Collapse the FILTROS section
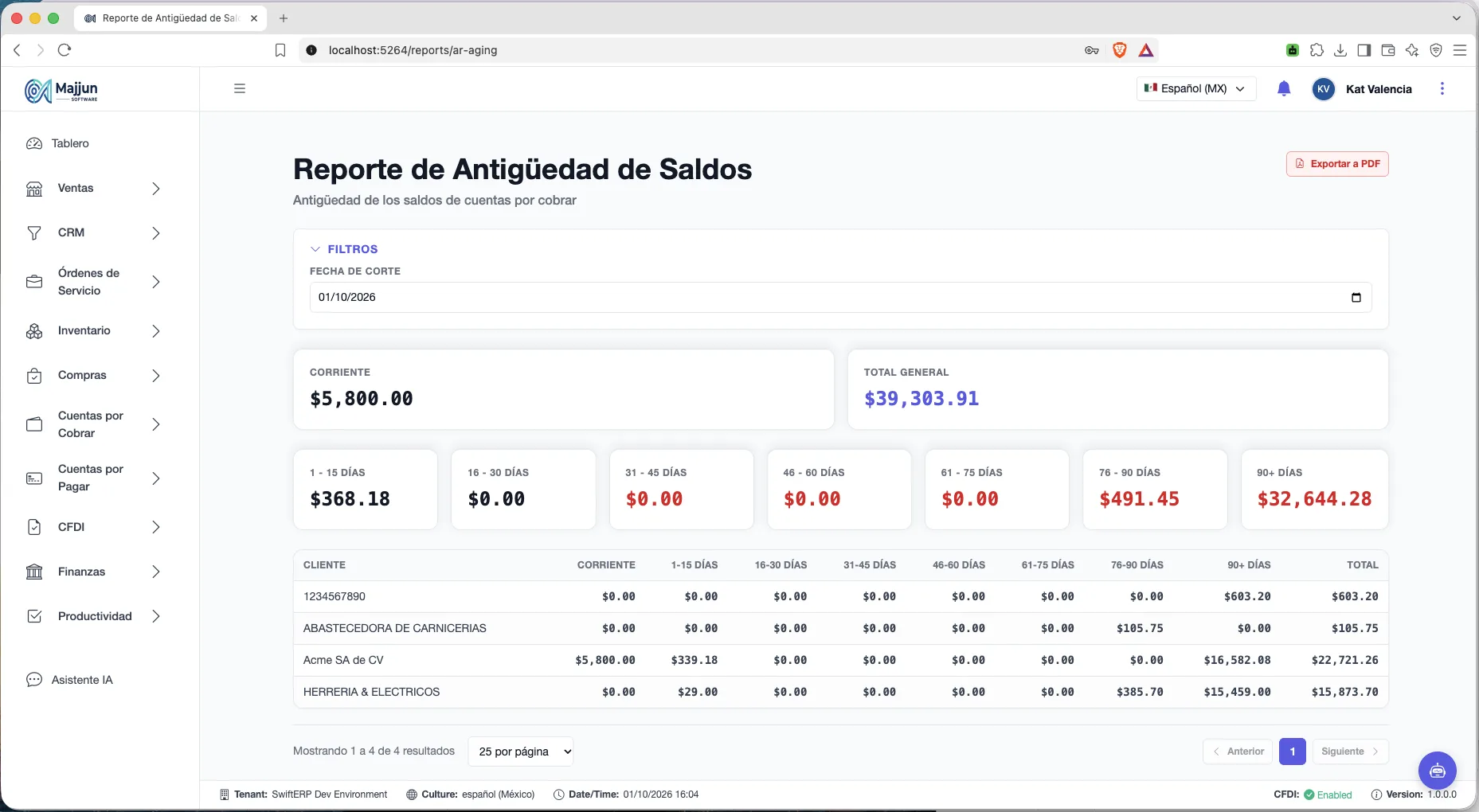The width and height of the screenshot is (1479, 812). pyautogui.click(x=344, y=249)
